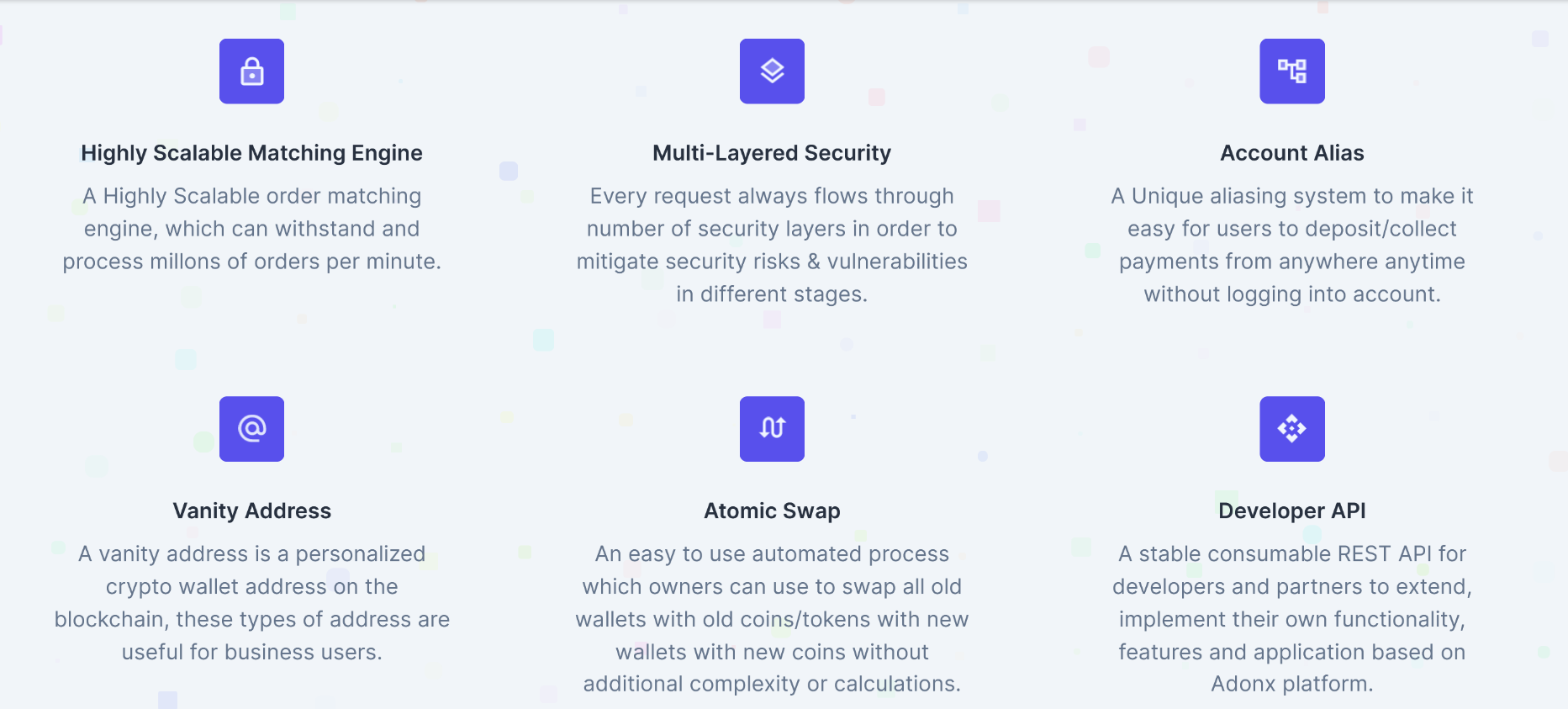Viewport: 1568px width, 709px height.
Task: Select the Highly Scalable Matching Engine heading
Action: coord(251,153)
